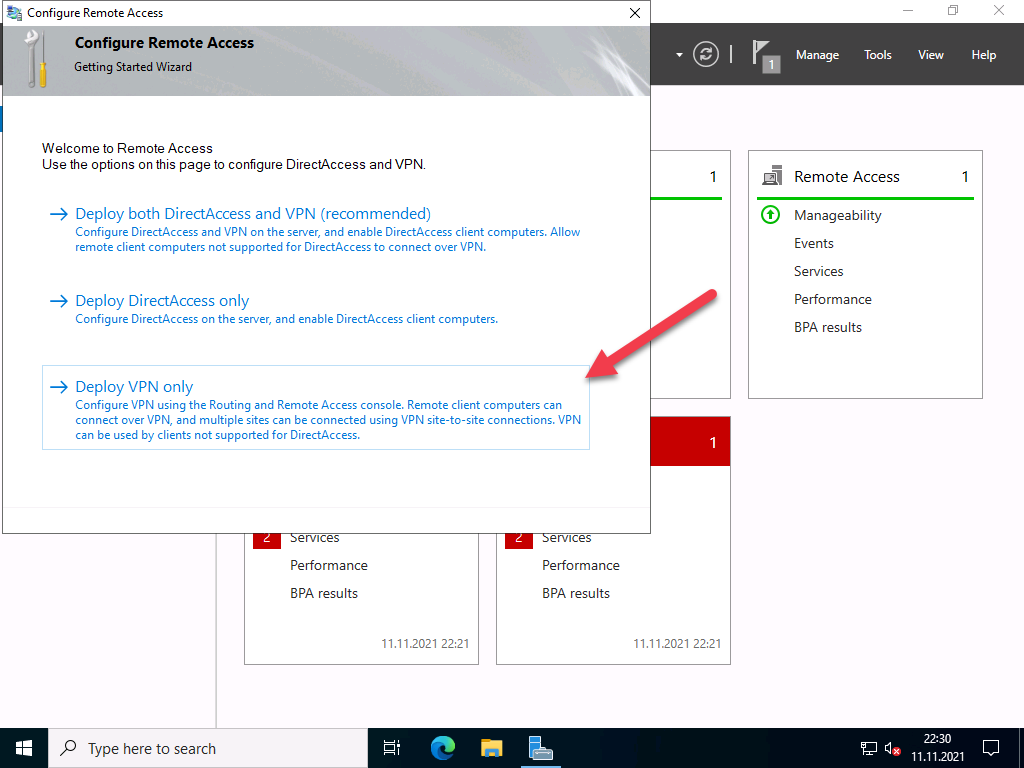Open Services in Remote Access tile
Screen dimensions: 1024x768
pyautogui.click(x=818, y=272)
